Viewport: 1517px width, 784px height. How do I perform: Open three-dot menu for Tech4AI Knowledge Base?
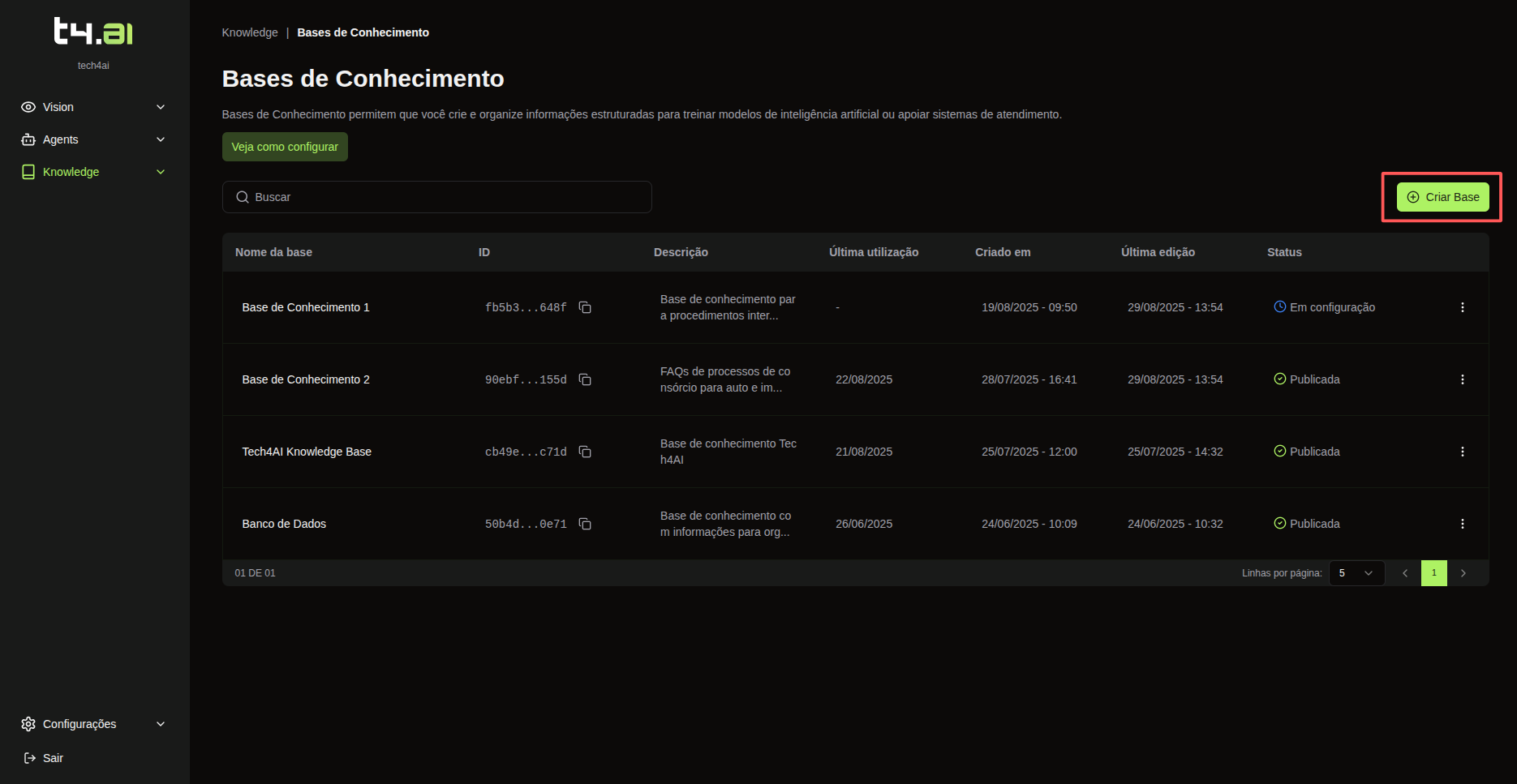click(x=1462, y=452)
